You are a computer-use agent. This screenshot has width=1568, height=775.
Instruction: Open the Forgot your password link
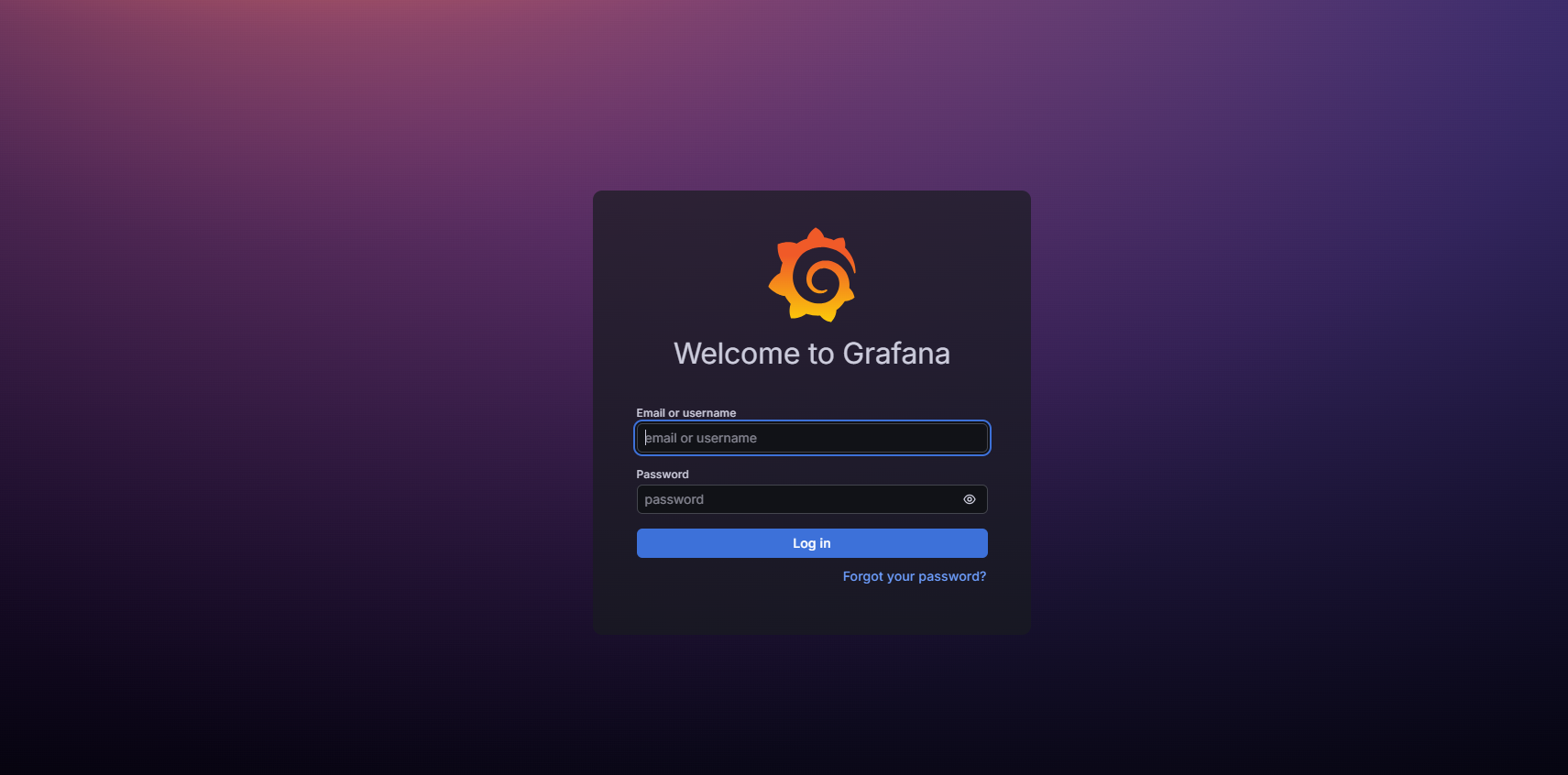coord(915,576)
